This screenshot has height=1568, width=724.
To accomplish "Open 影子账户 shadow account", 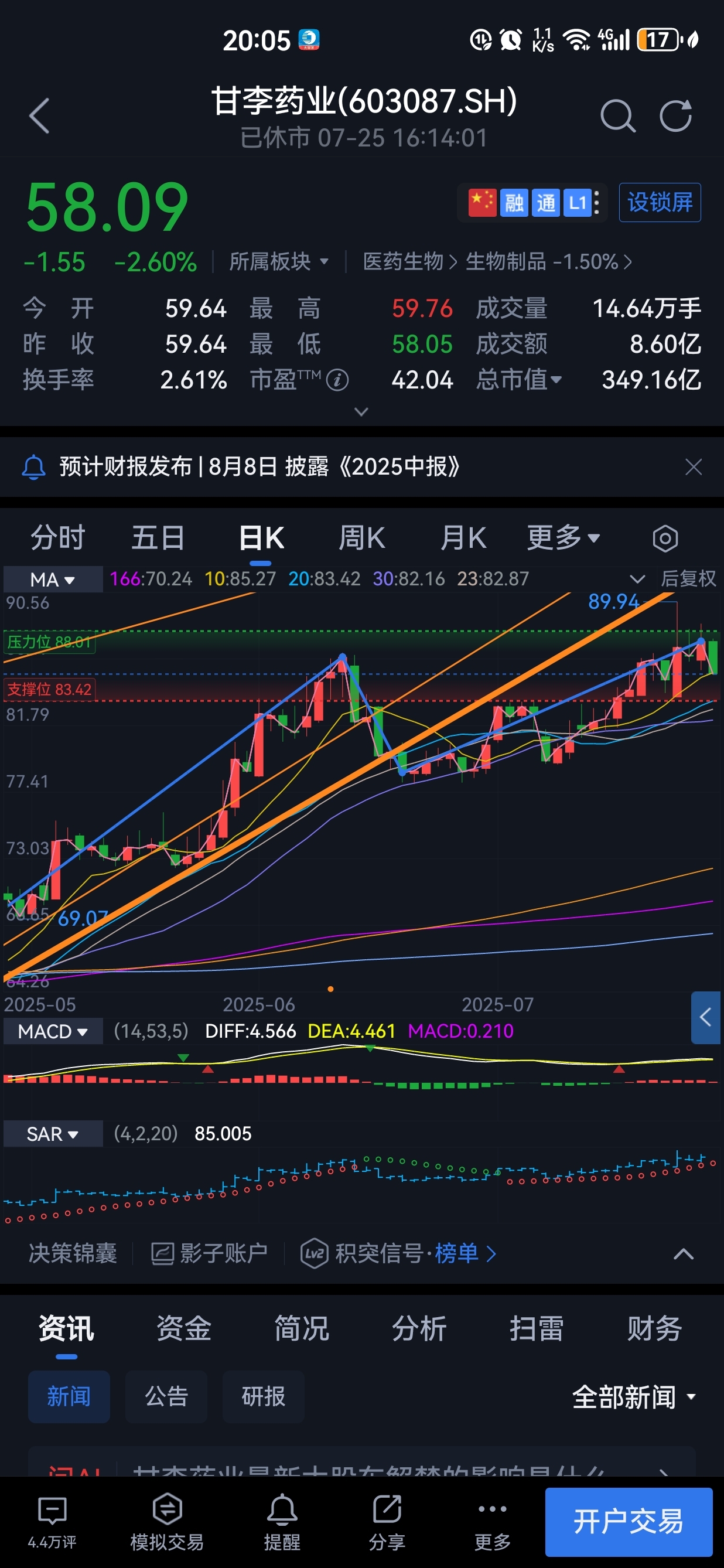I will (210, 1253).
